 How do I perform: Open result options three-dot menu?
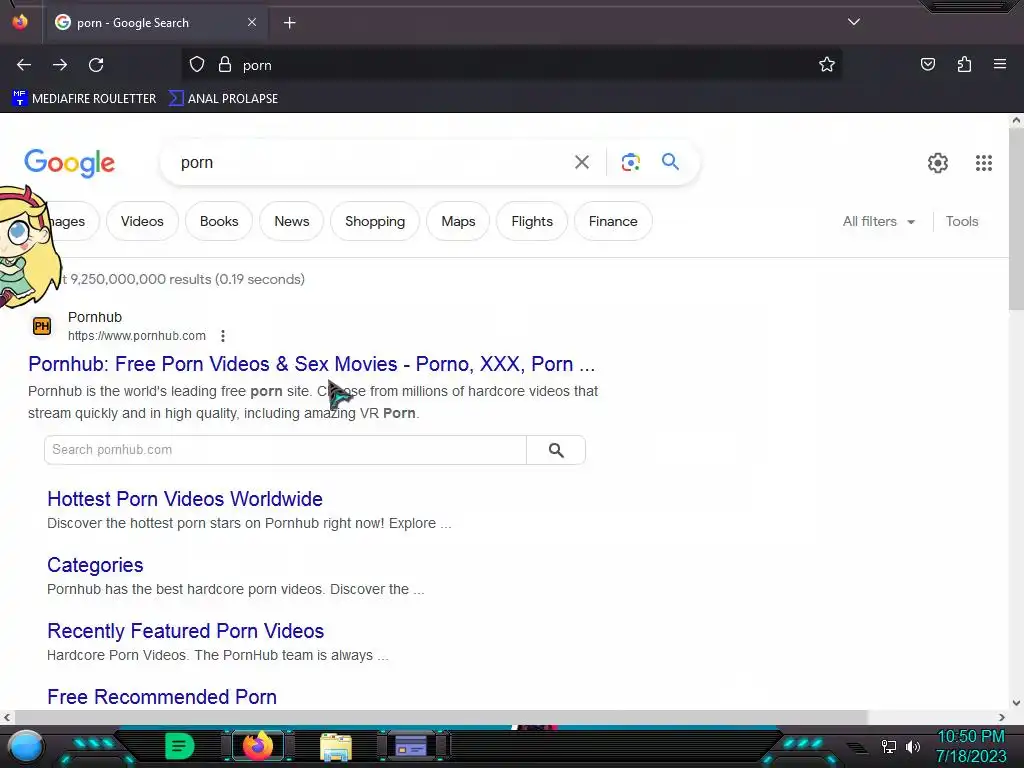pos(223,336)
